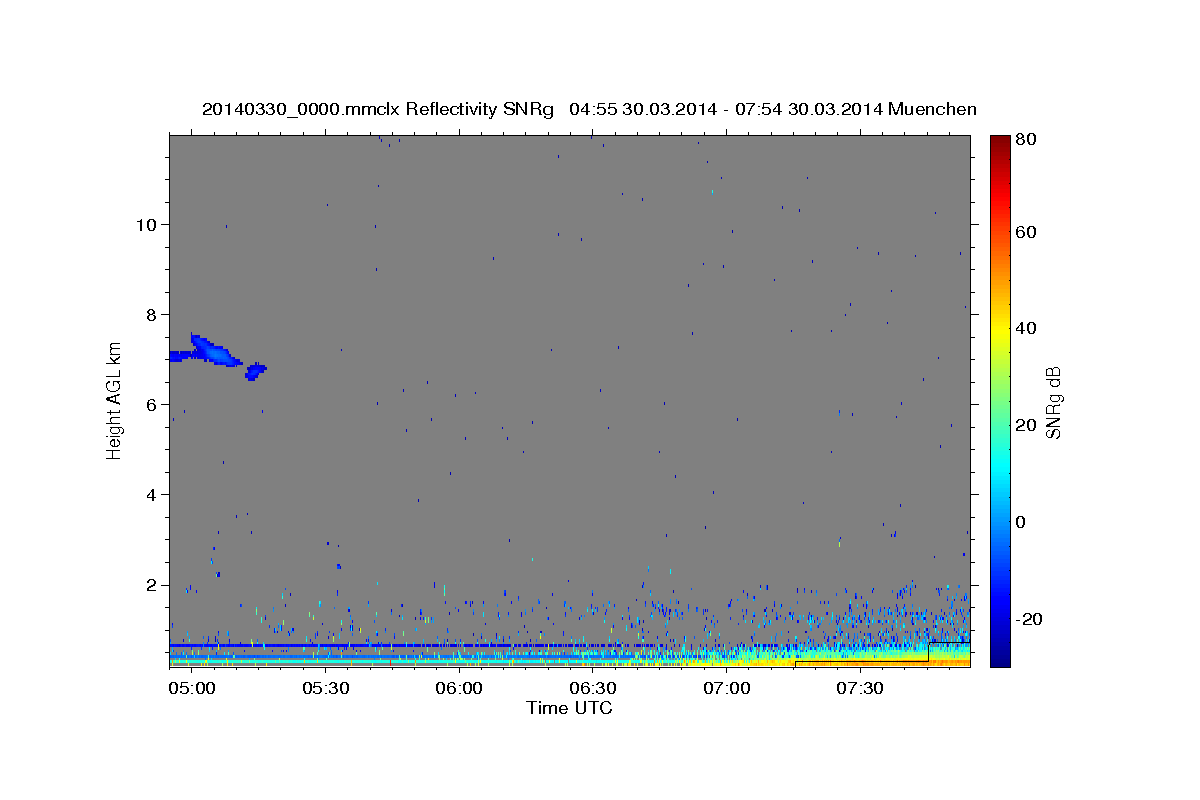Viewport: 1200px width, 800px height.
Task: Click the colorbar value label 80
Action: [x=1025, y=140]
